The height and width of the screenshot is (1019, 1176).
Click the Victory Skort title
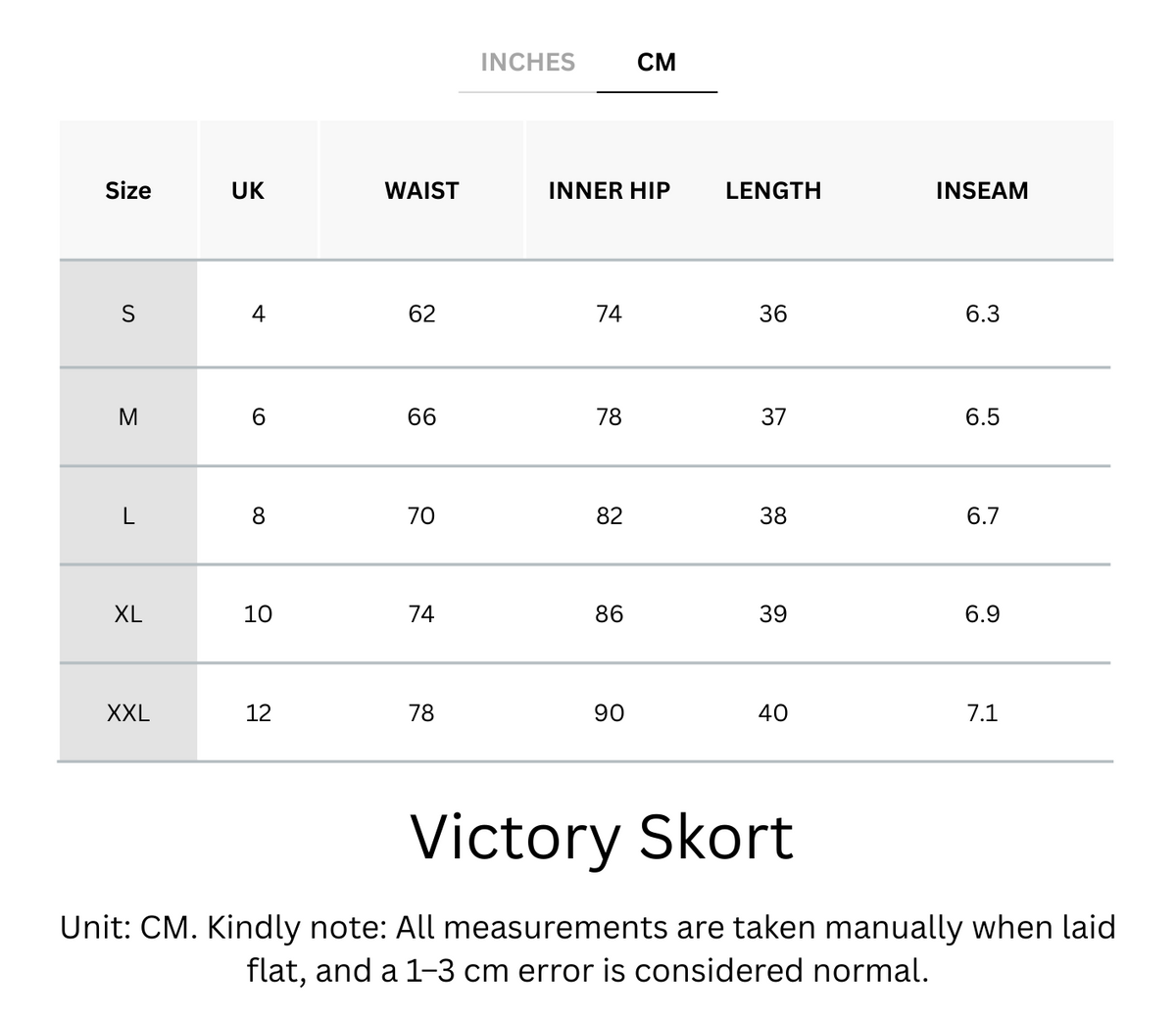pos(602,838)
